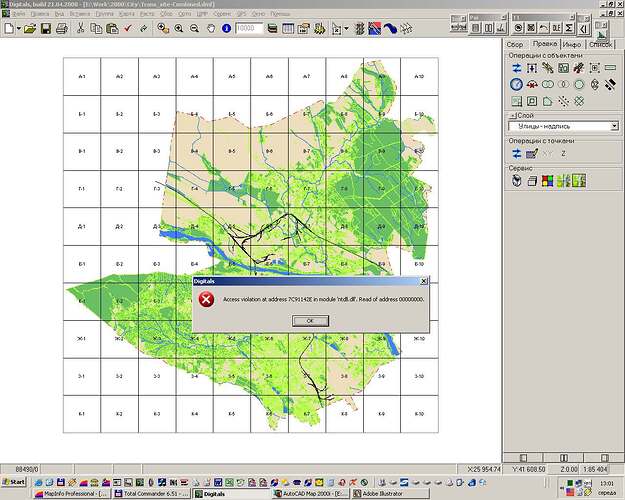This screenshot has width=625, height=500.
Task: Click the diagonal black bars icon
Action: point(610,85)
